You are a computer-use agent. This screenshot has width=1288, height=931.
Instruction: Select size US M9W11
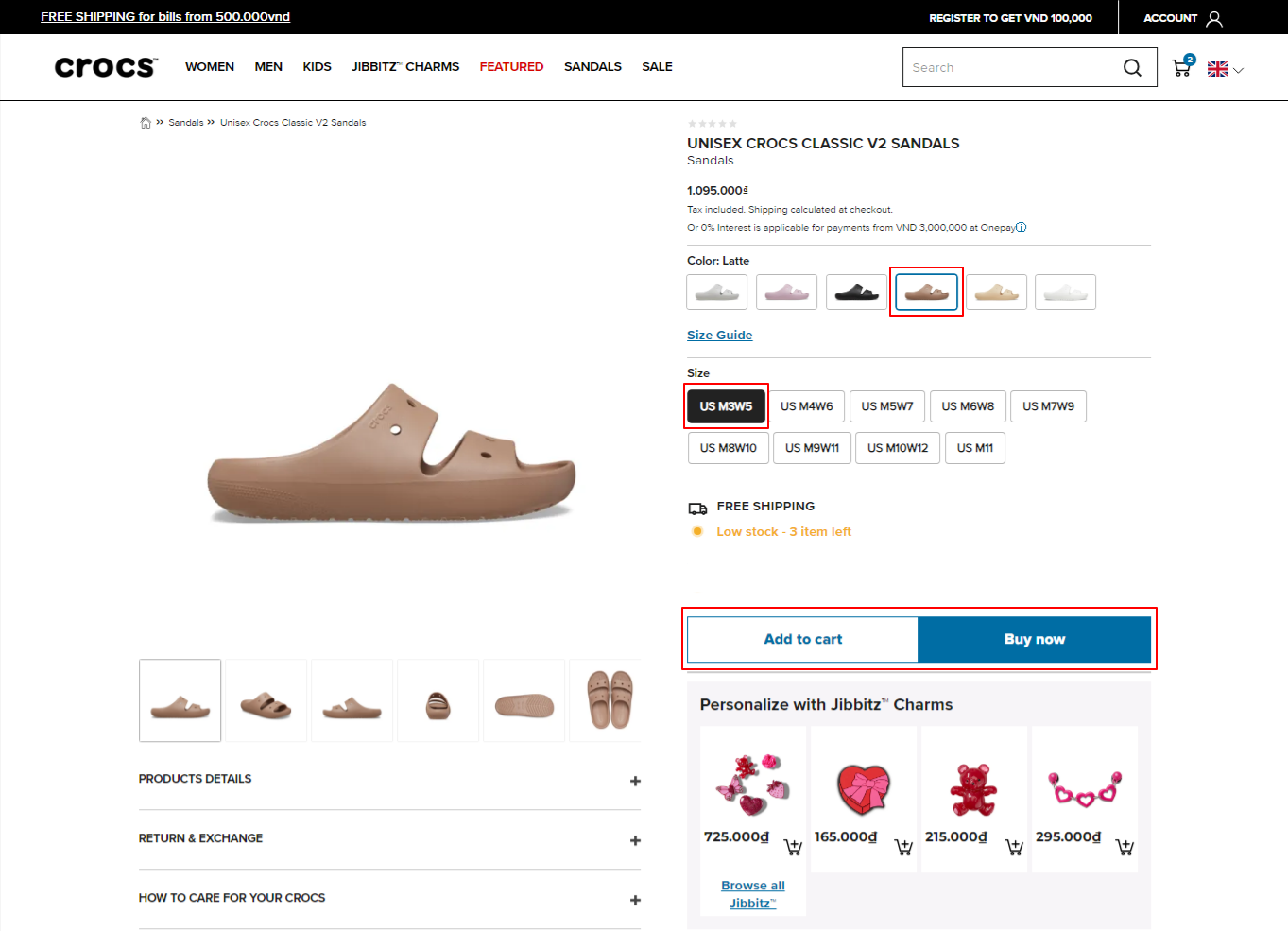[x=813, y=448]
